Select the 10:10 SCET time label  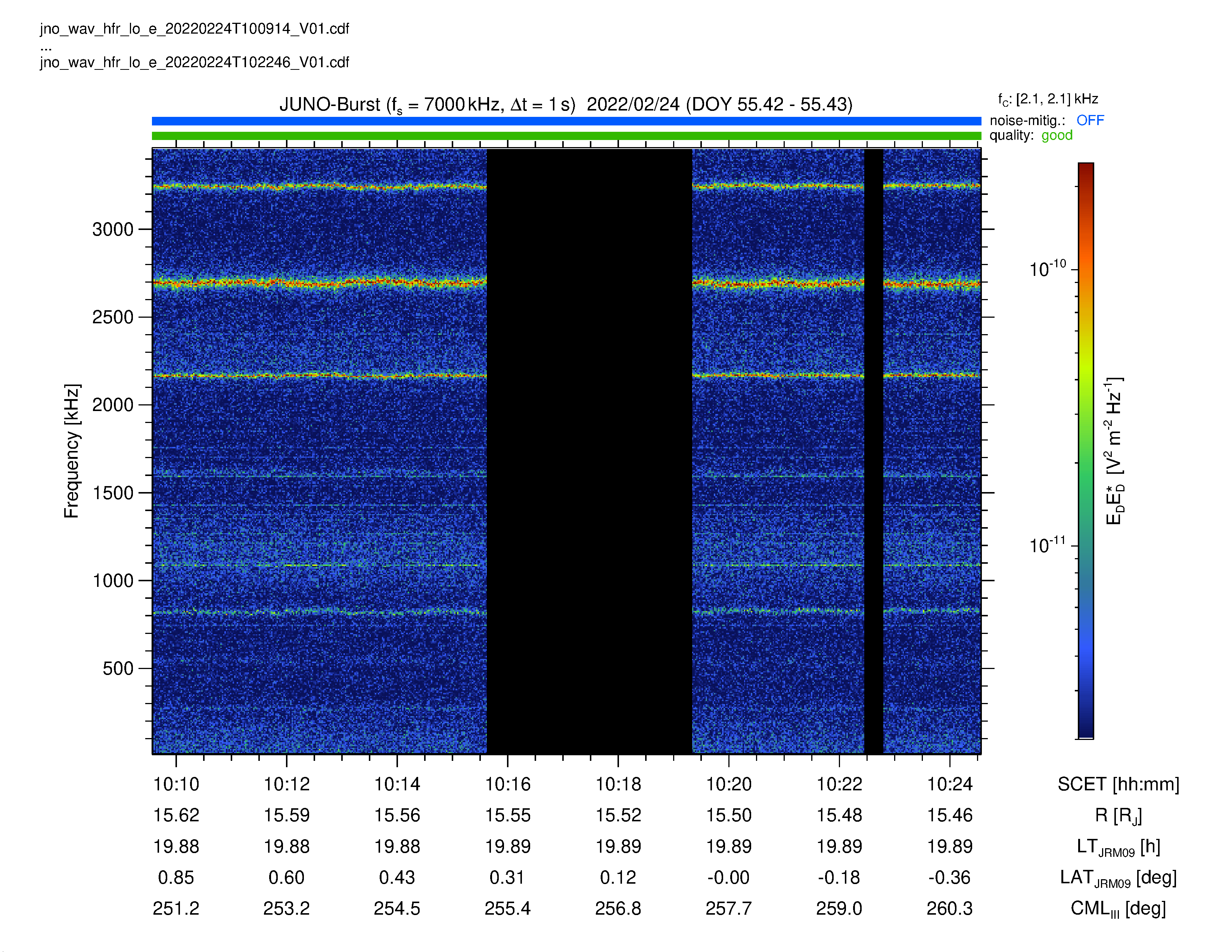coord(176,784)
